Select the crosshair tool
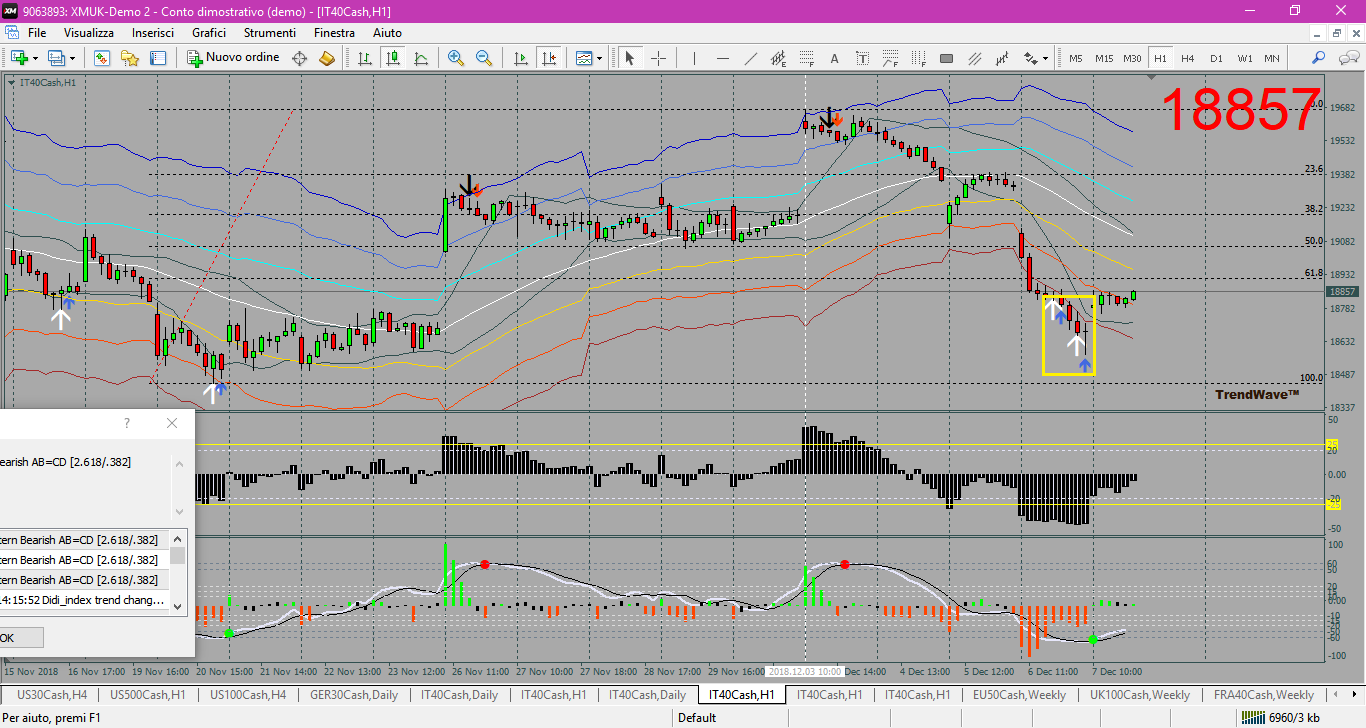This screenshot has height=728, width=1366. [x=658, y=58]
